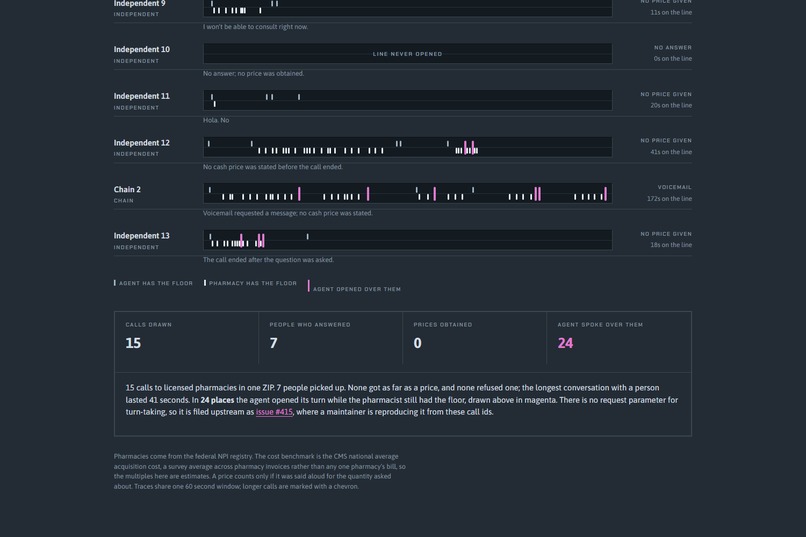Click the Independent 13 call timeline
This screenshot has height=537, width=806.
pyautogui.click(x=408, y=240)
